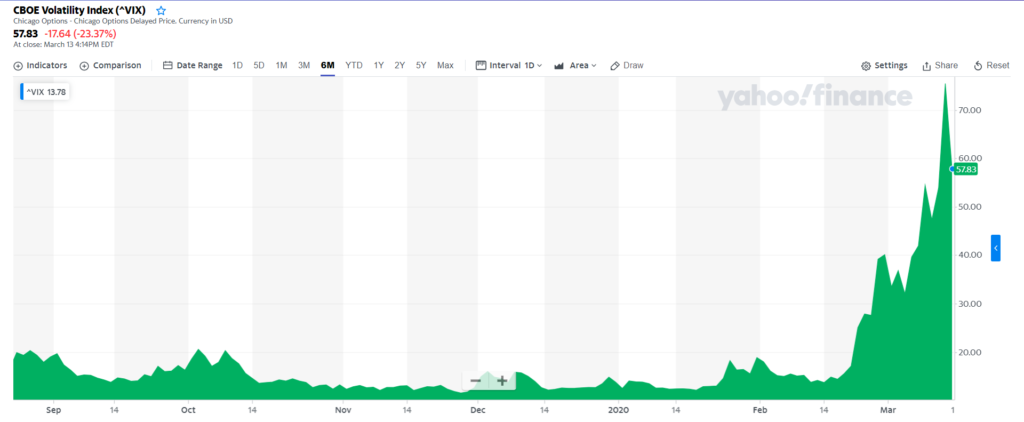This screenshot has width=1024, height=422.
Task: Share the chart
Action: tap(940, 65)
